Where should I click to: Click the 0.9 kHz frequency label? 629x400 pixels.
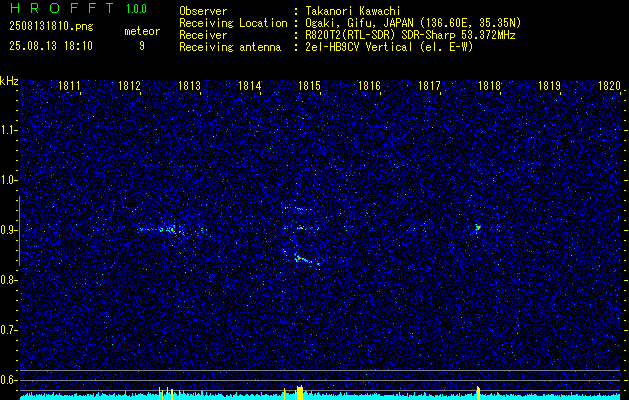(x=8, y=230)
